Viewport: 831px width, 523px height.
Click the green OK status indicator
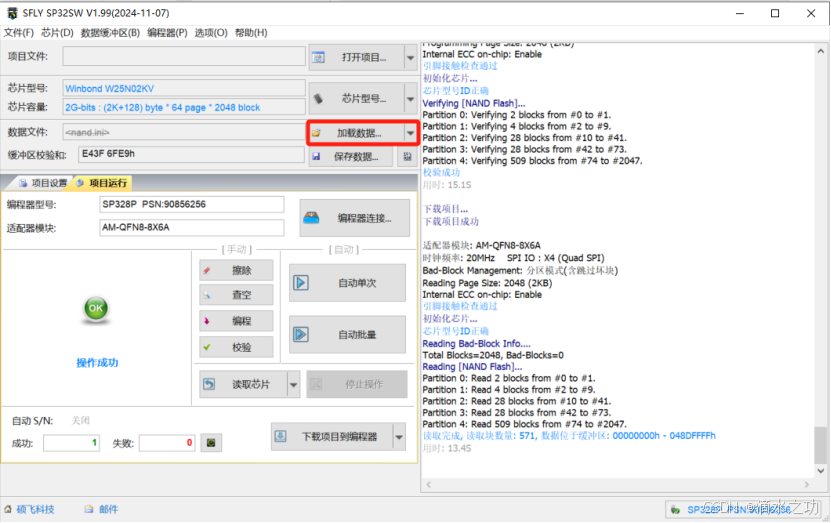pos(96,308)
